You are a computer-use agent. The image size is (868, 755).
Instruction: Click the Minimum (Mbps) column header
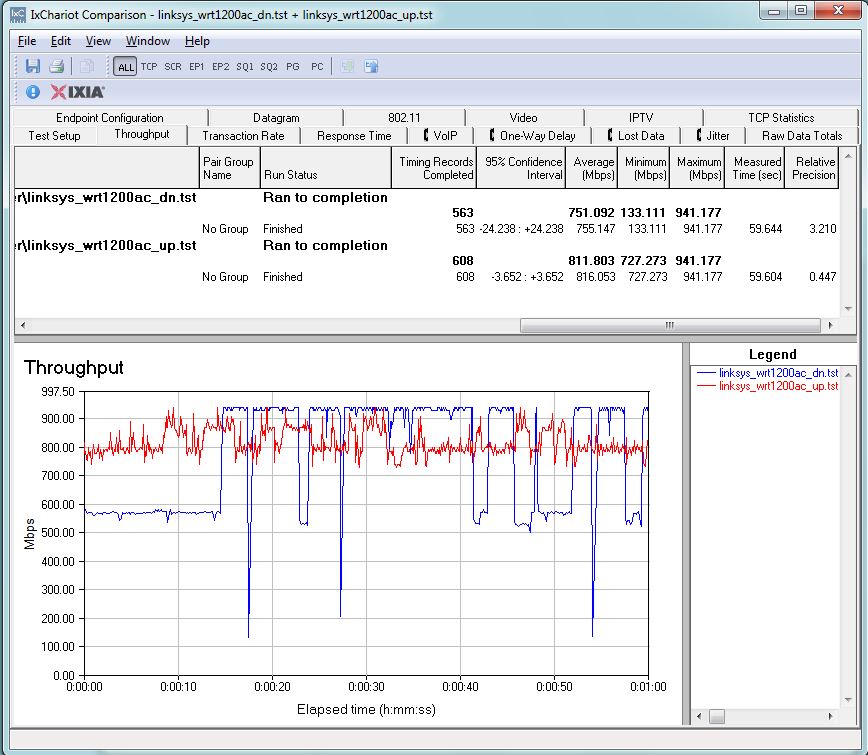(643, 168)
